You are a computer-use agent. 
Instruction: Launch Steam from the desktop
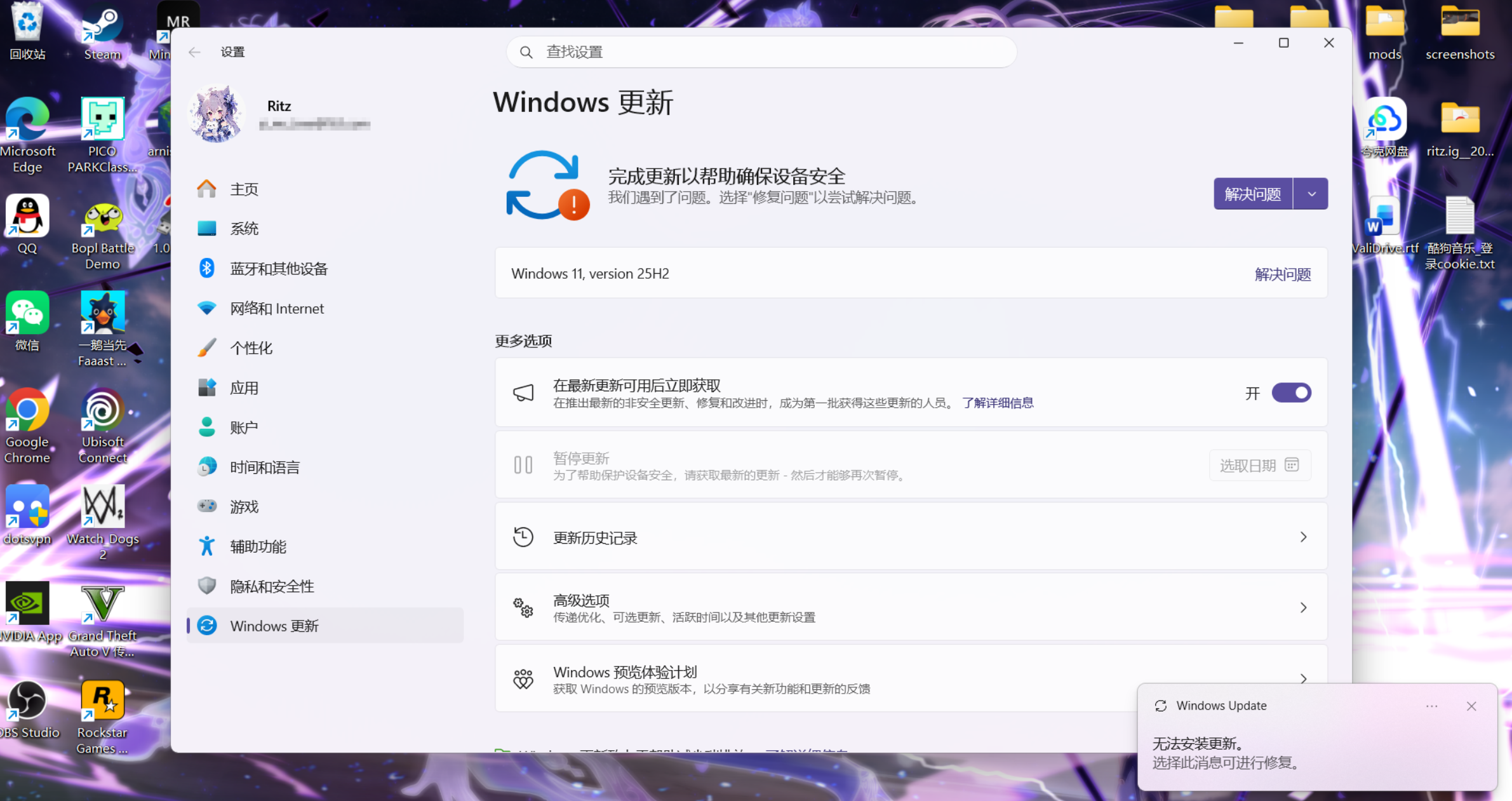[x=102, y=32]
